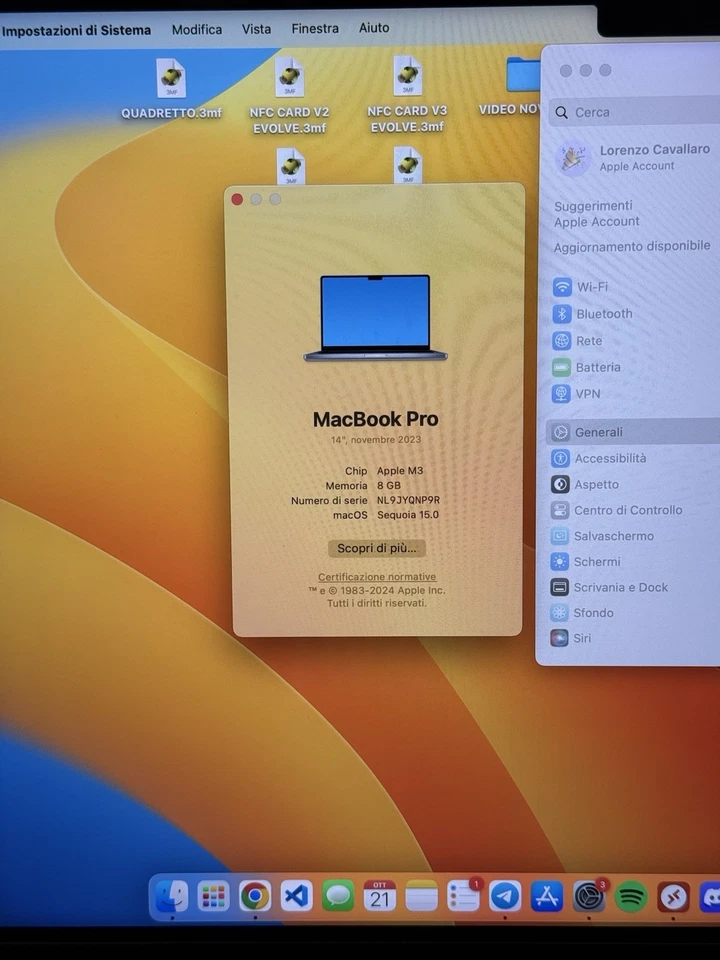Launch Telegram from the Dock
The height and width of the screenshot is (960, 720).
(505, 897)
